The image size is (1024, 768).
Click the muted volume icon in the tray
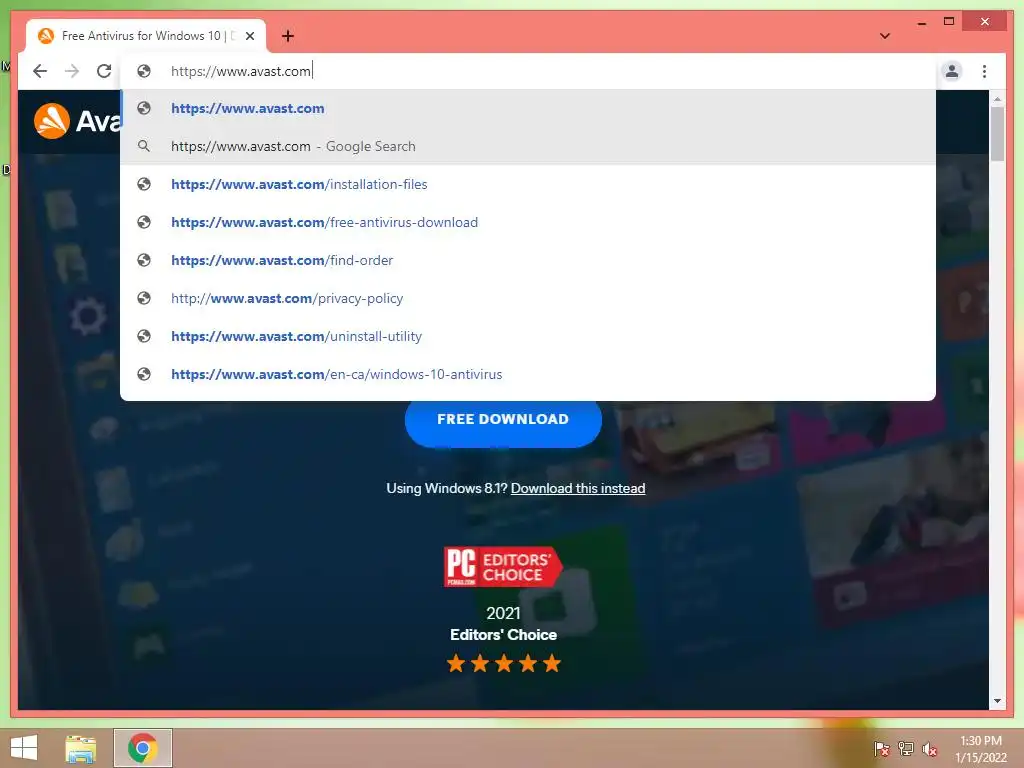[x=929, y=749]
